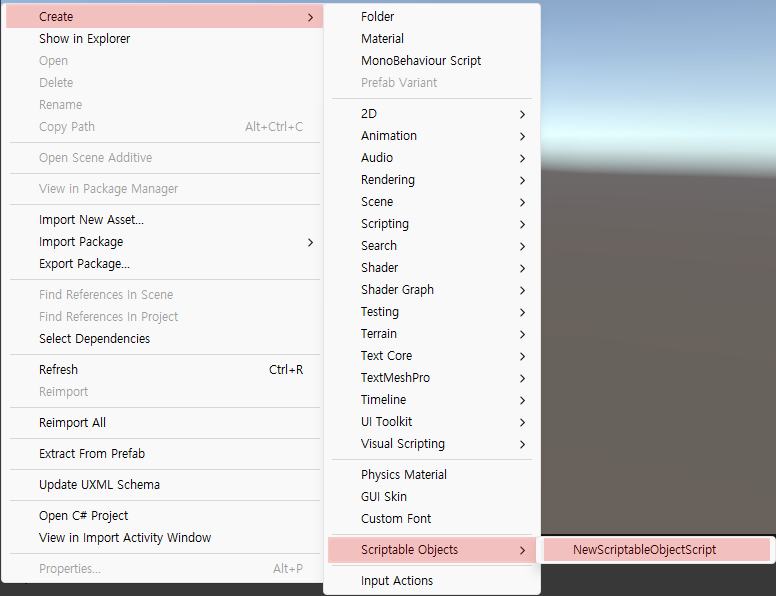776x596 pixels.
Task: Select NewScriptableObjectScript item
Action: tap(657, 550)
